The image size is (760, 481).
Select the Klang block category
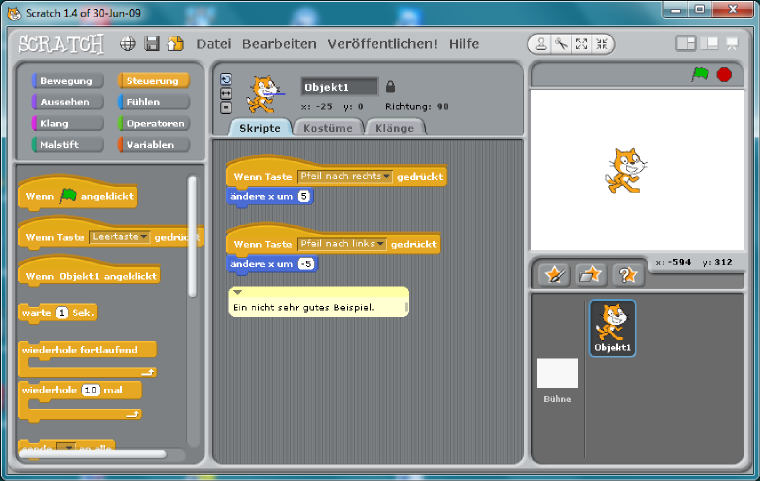67,123
